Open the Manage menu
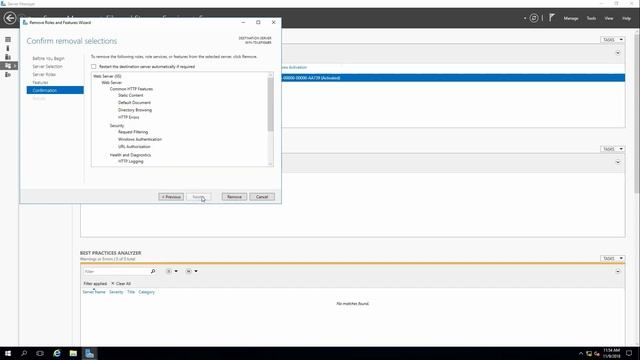The image size is (640, 360). (x=571, y=18)
